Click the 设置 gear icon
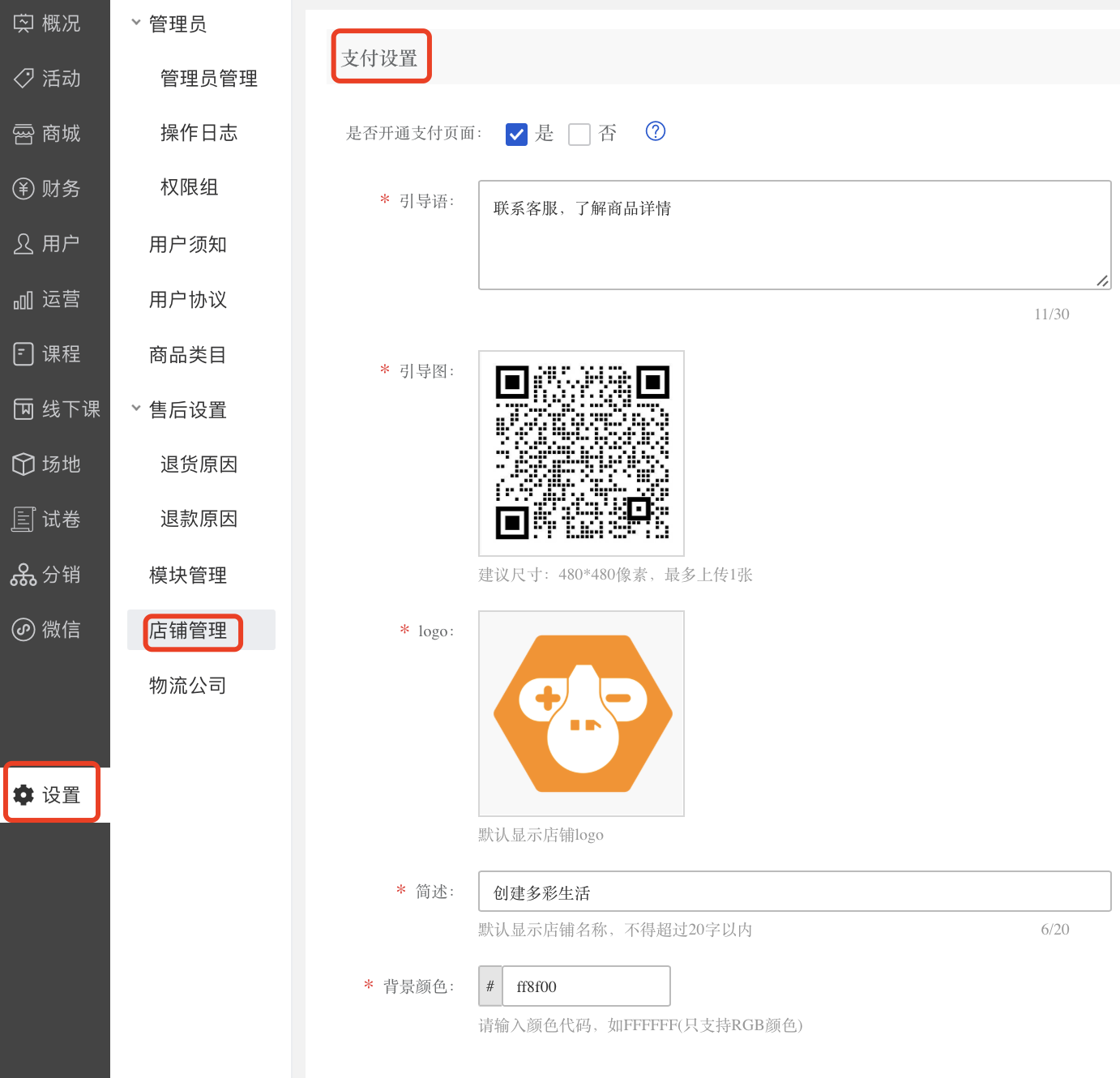 [24, 795]
